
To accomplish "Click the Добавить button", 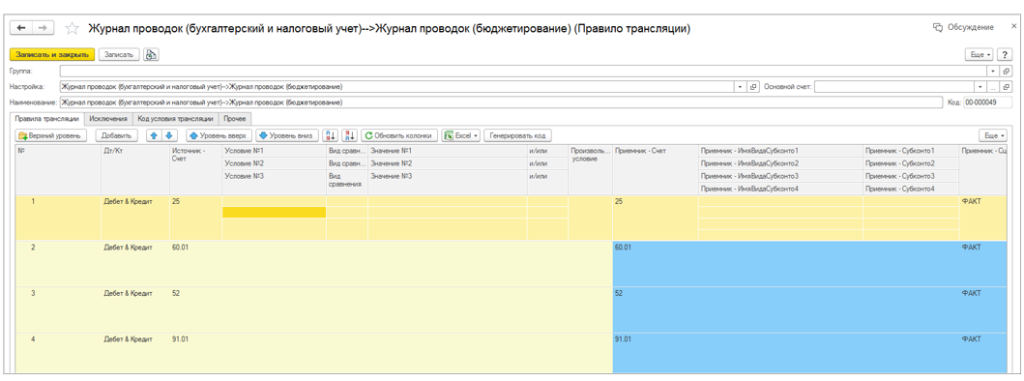I will 116,135.
